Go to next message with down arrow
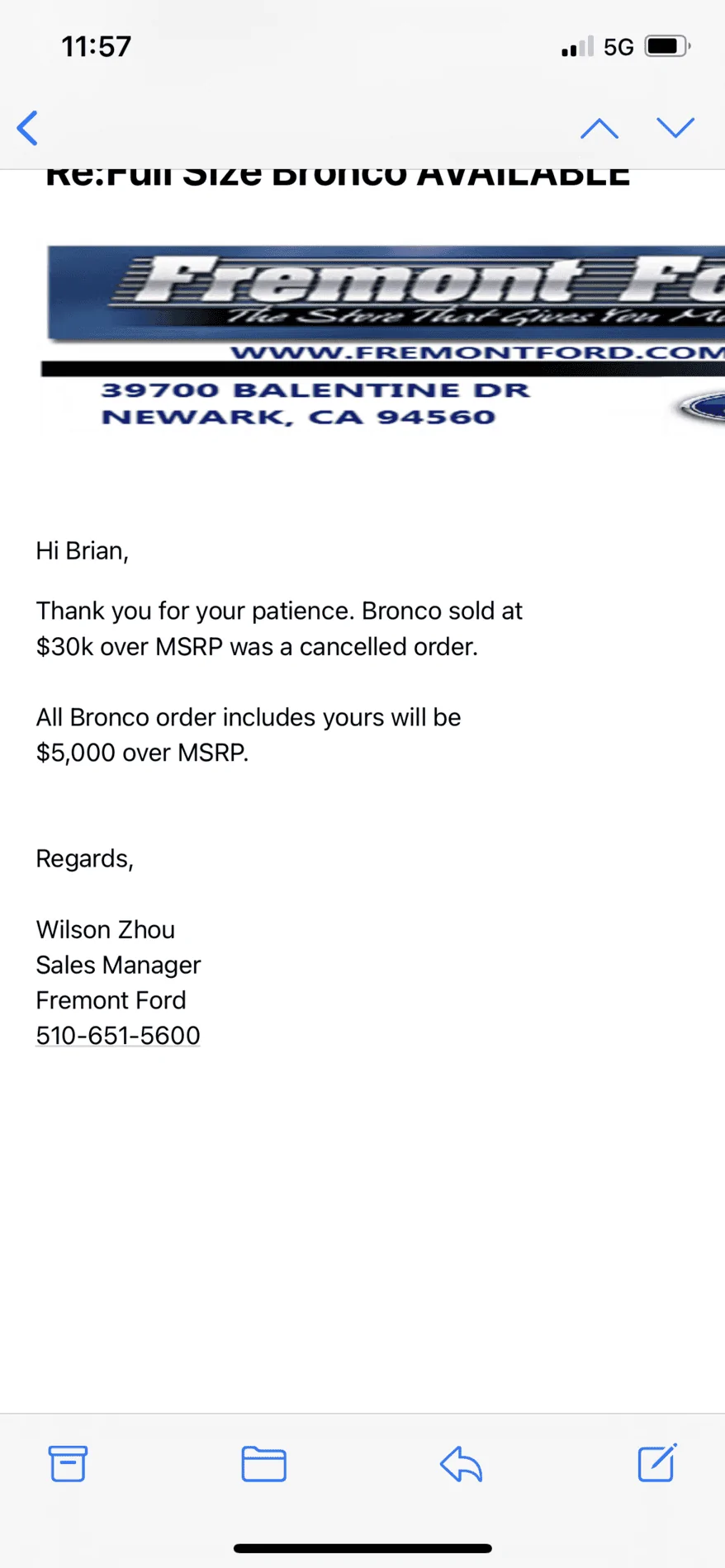The image size is (725, 1568). click(x=675, y=128)
